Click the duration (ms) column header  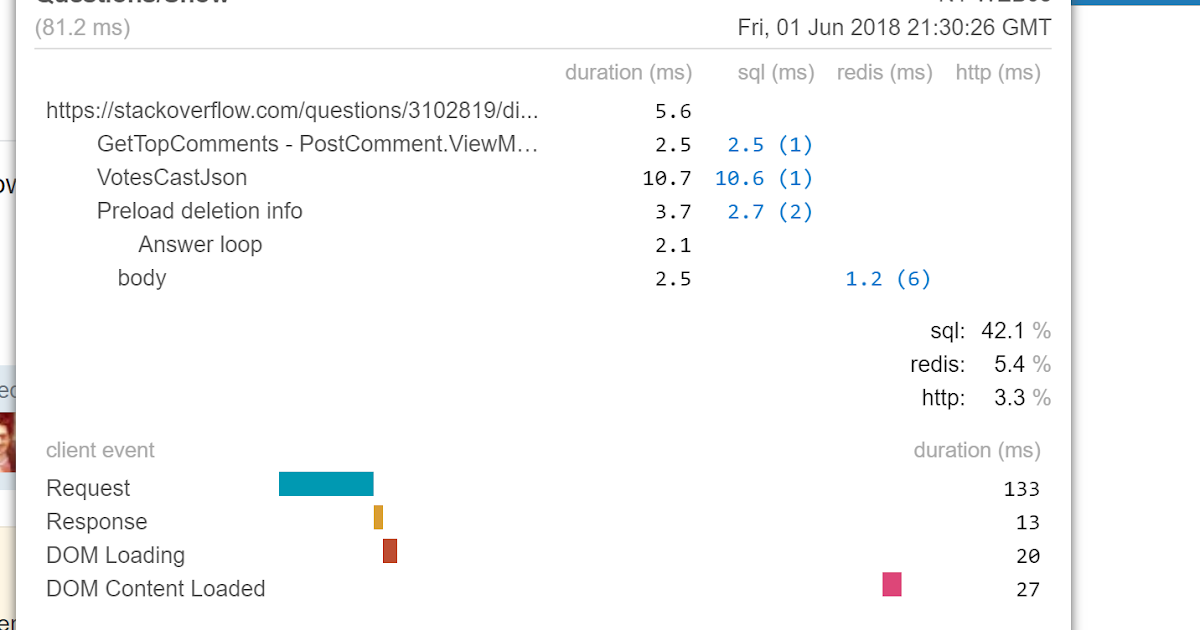(629, 72)
